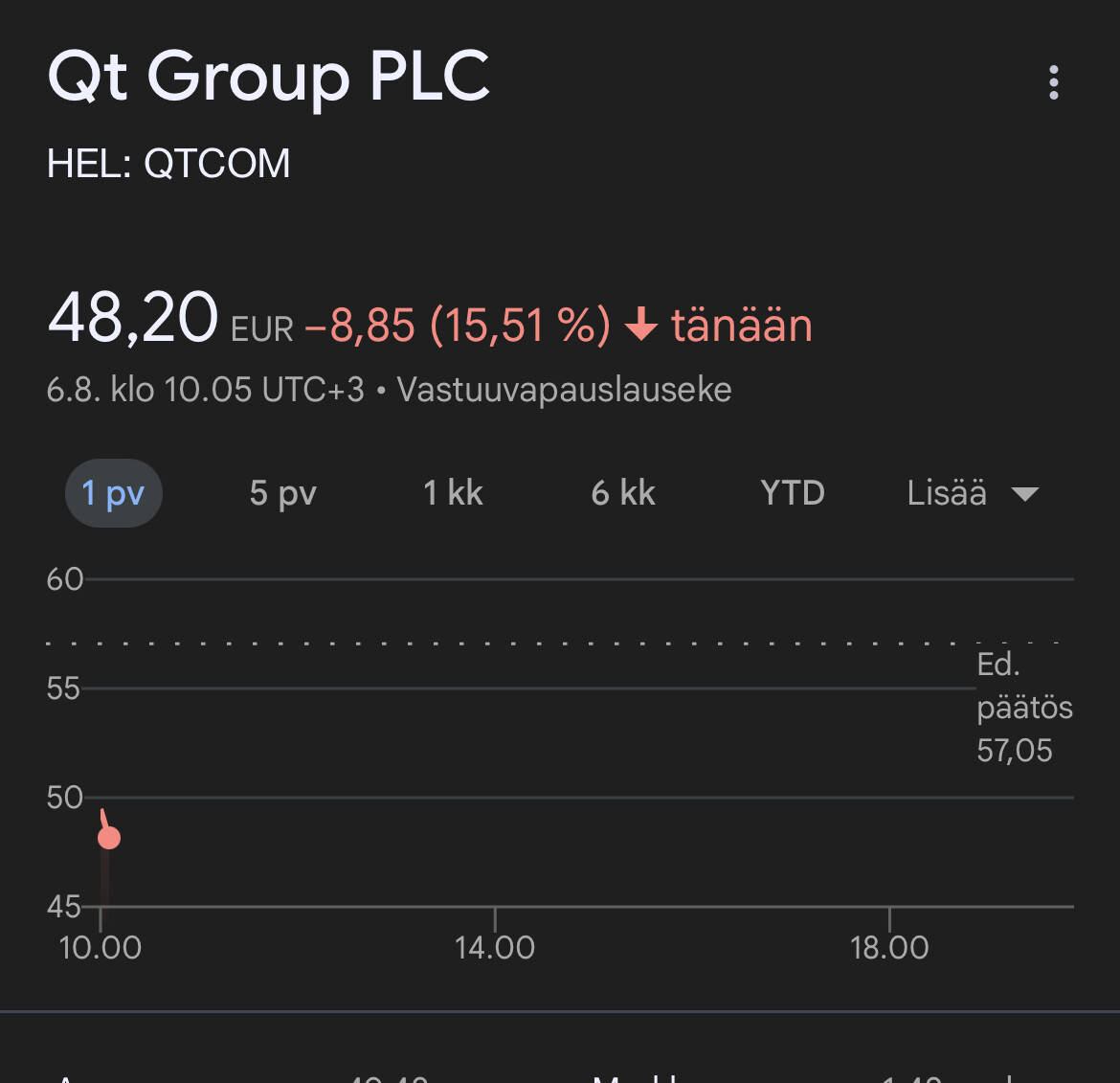Show the 1 kk chart range
Image resolution: width=1120 pixels, height=1083 pixels.
tap(453, 493)
